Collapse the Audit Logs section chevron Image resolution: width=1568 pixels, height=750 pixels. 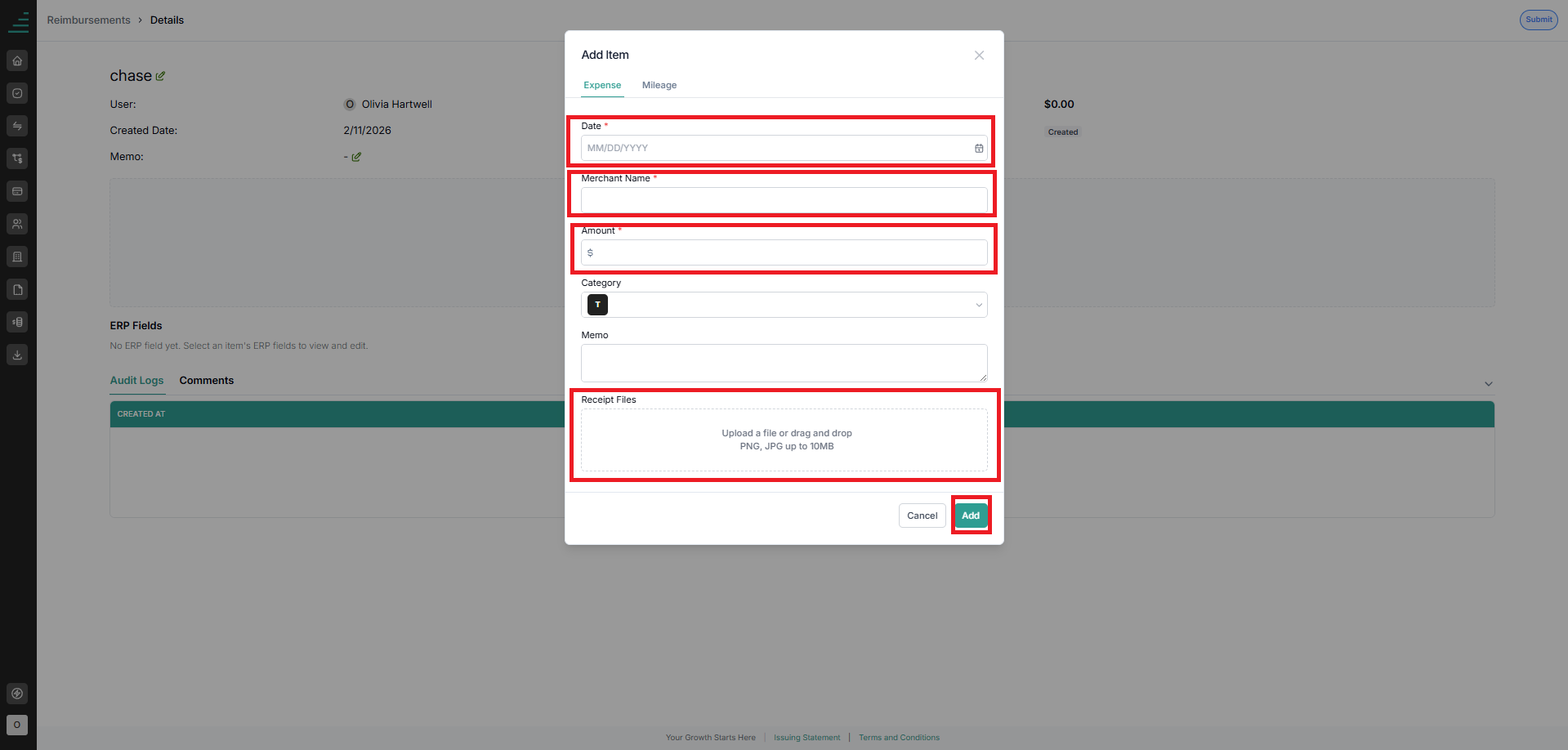point(1489,384)
